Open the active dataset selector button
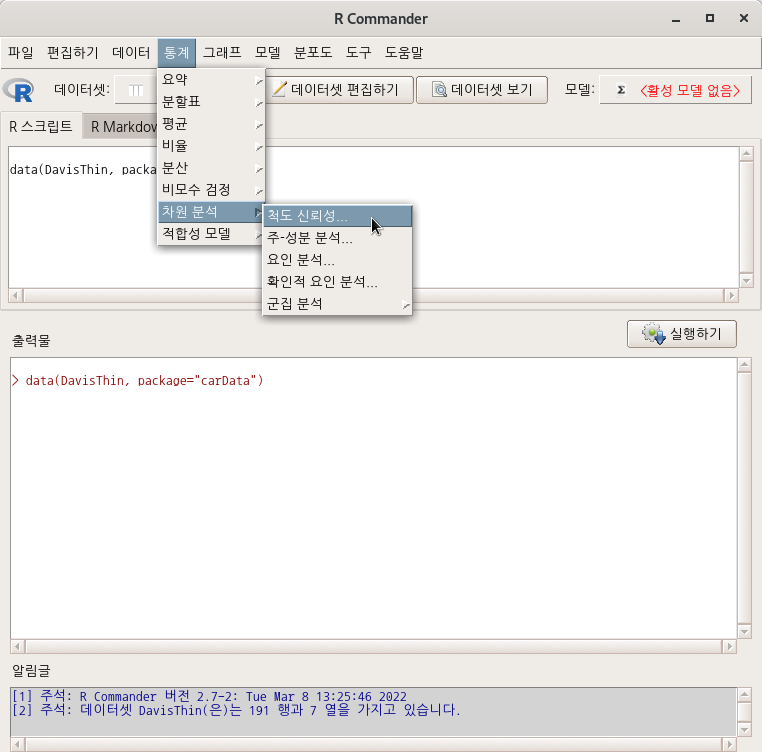 point(136,90)
